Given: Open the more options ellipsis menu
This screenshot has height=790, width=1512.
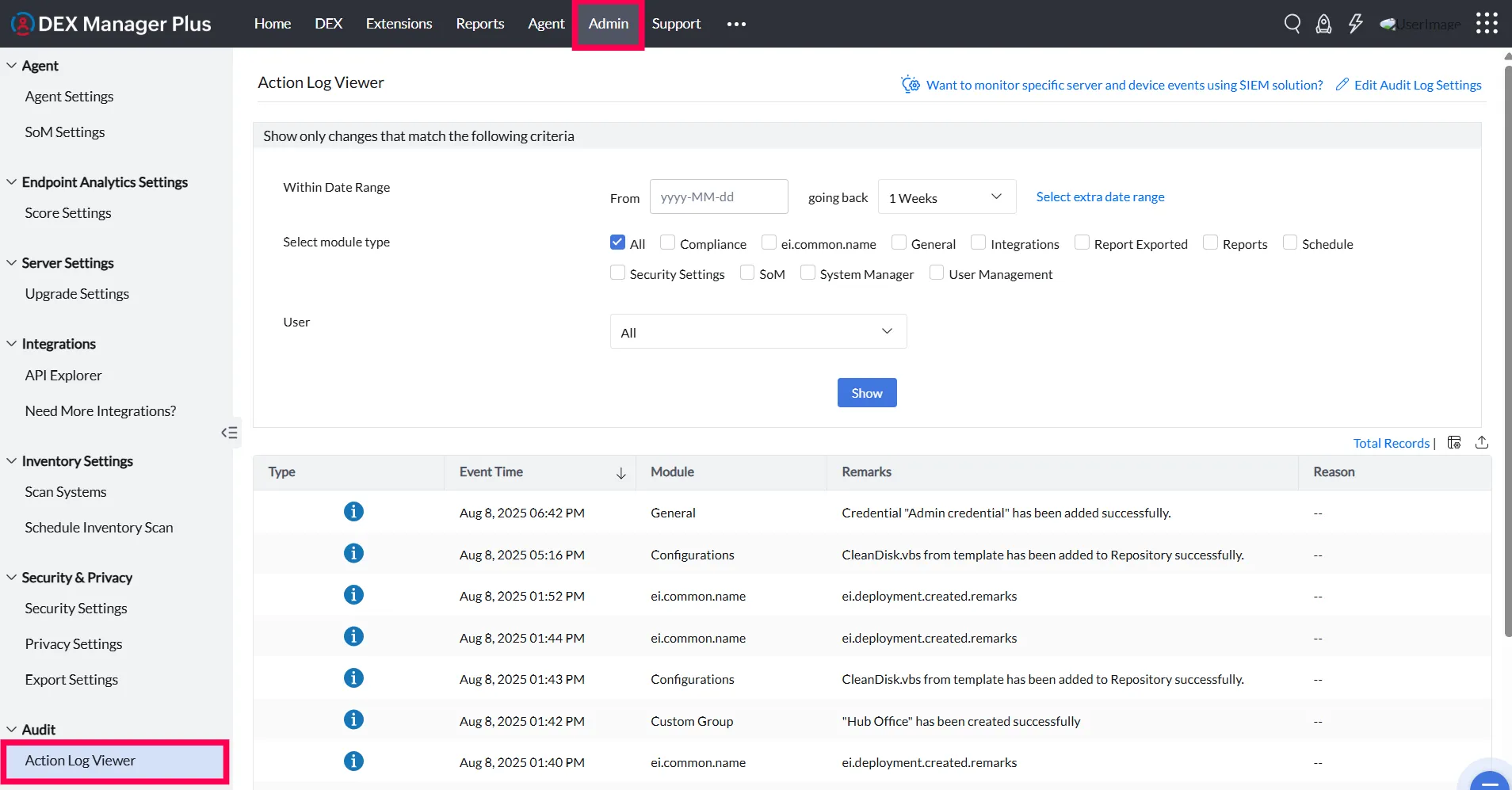Looking at the screenshot, I should click(x=736, y=24).
